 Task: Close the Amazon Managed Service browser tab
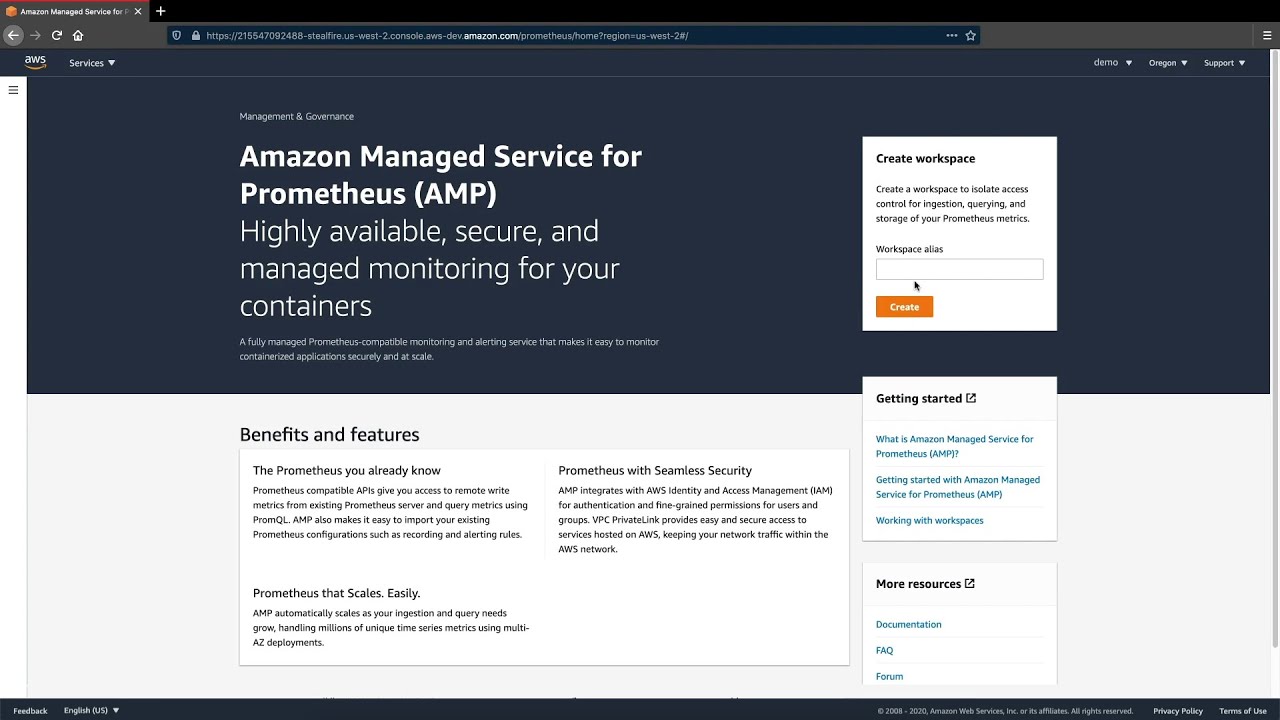point(138,11)
